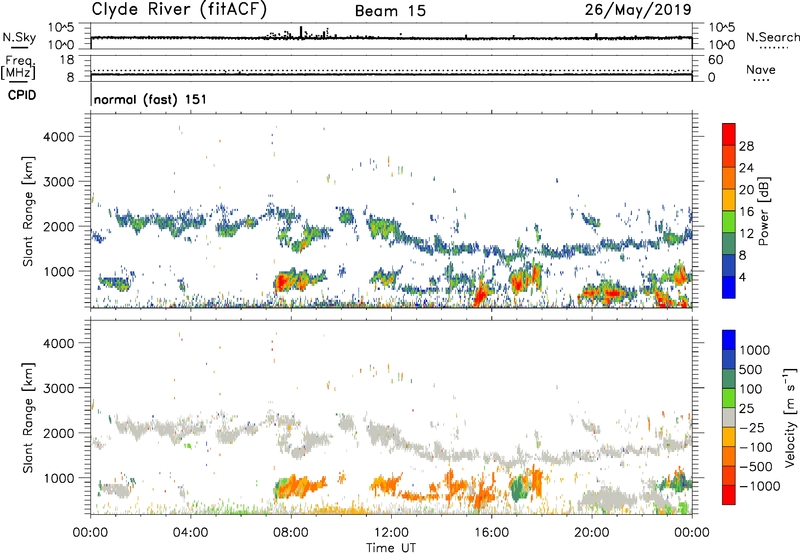Click the '-1000' velocity colorbar label

[760, 486]
